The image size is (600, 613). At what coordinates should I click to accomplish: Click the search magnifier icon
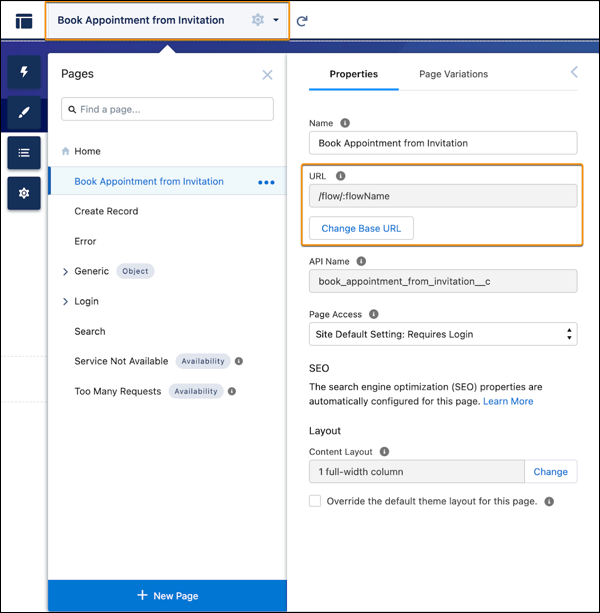72,109
